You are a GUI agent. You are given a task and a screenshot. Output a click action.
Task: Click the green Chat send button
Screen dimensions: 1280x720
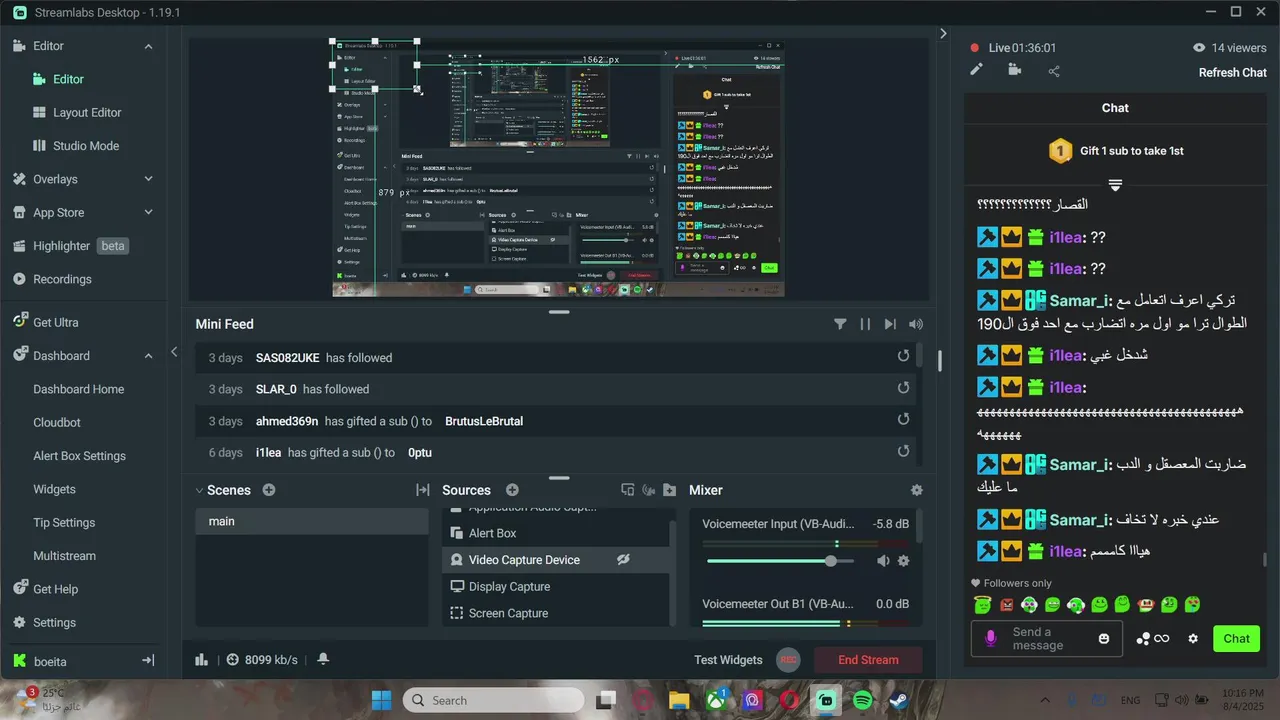point(1236,638)
